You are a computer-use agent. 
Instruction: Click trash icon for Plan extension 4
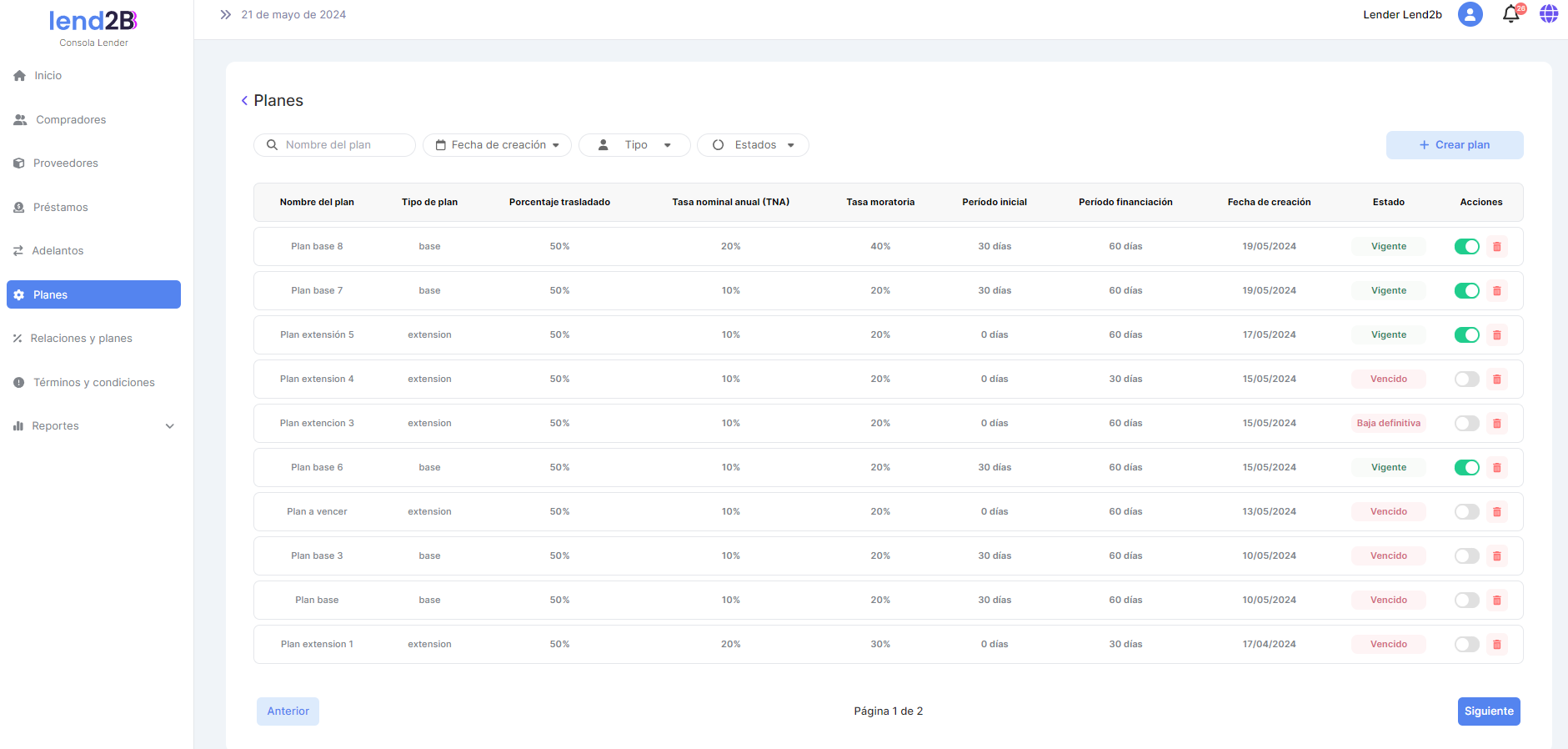(1496, 380)
